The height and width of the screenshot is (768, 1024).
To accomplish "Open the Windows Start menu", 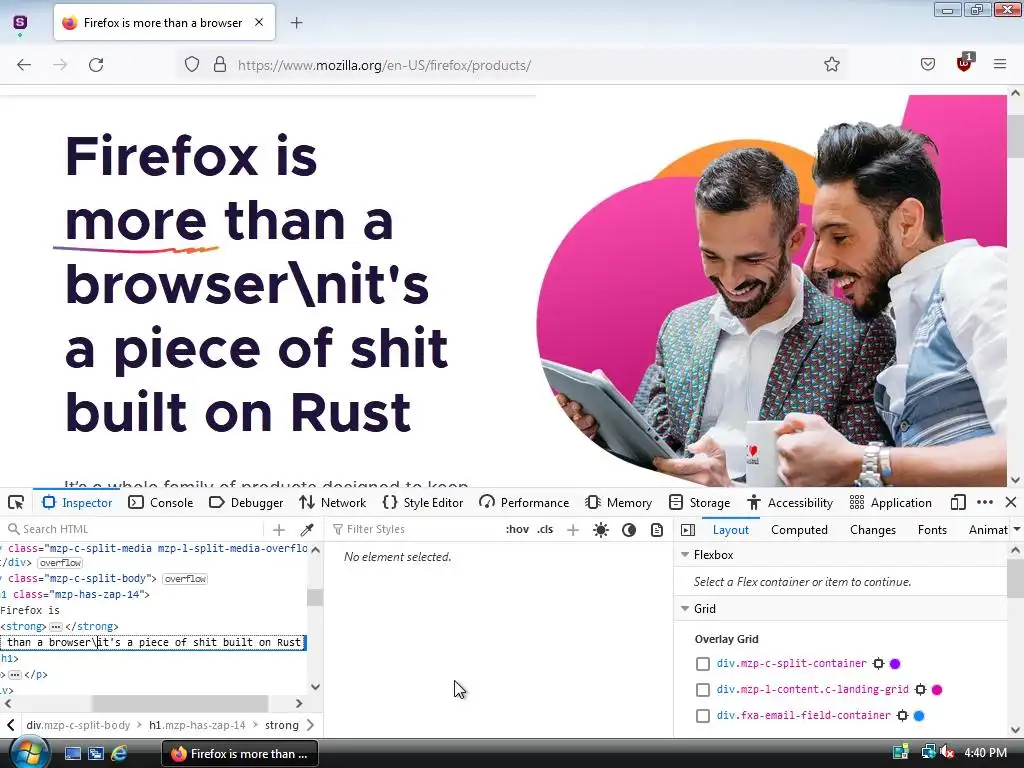I will tap(29, 753).
